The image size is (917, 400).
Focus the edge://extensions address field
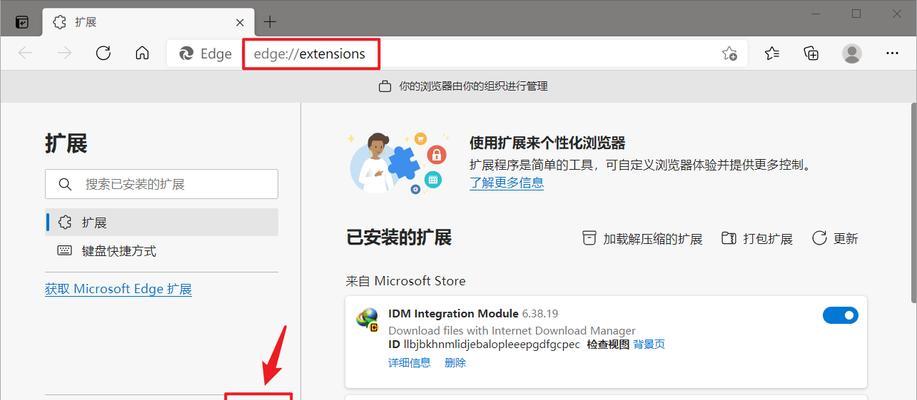(311, 54)
